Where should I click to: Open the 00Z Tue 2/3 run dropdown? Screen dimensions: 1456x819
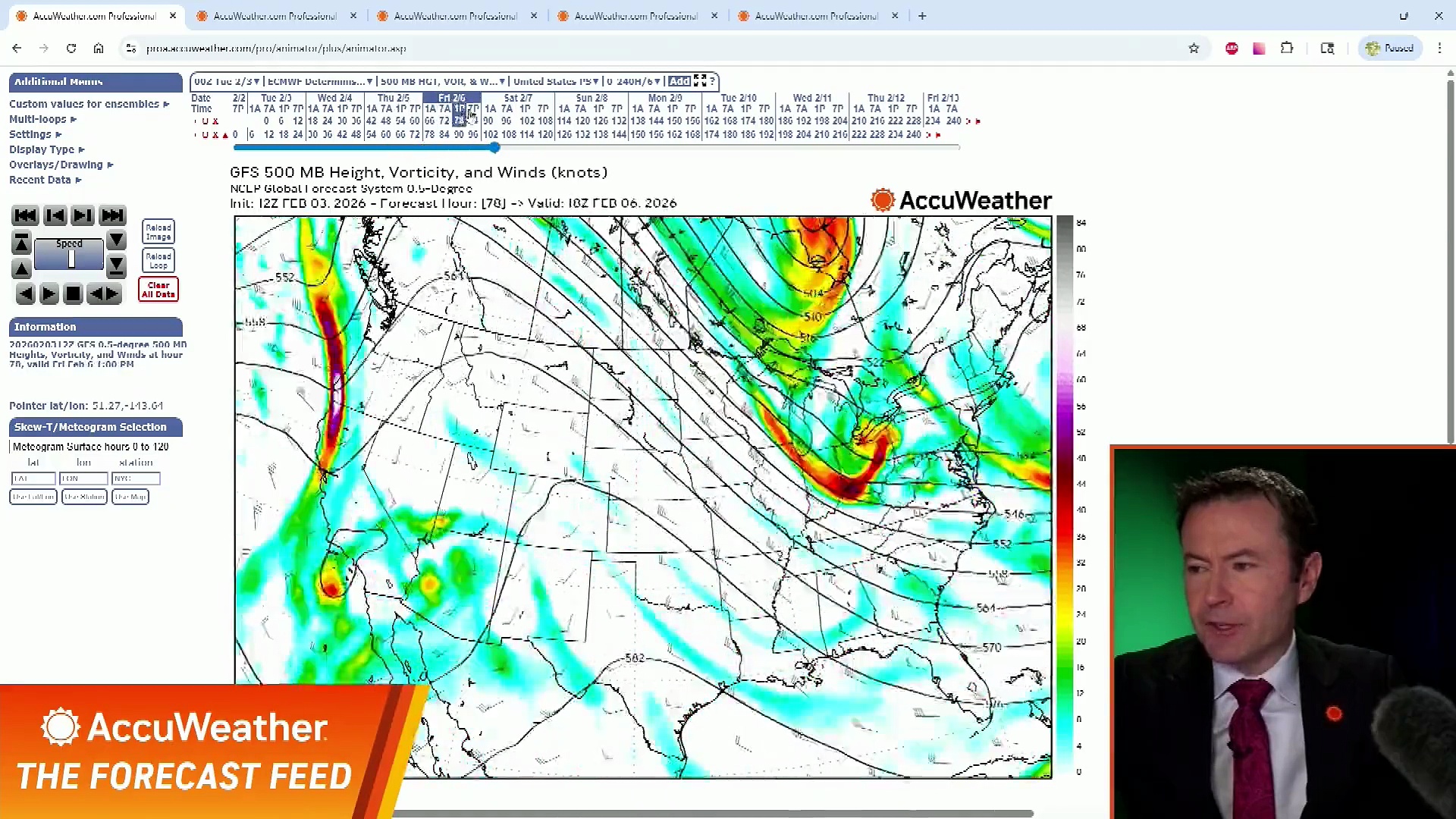(227, 81)
